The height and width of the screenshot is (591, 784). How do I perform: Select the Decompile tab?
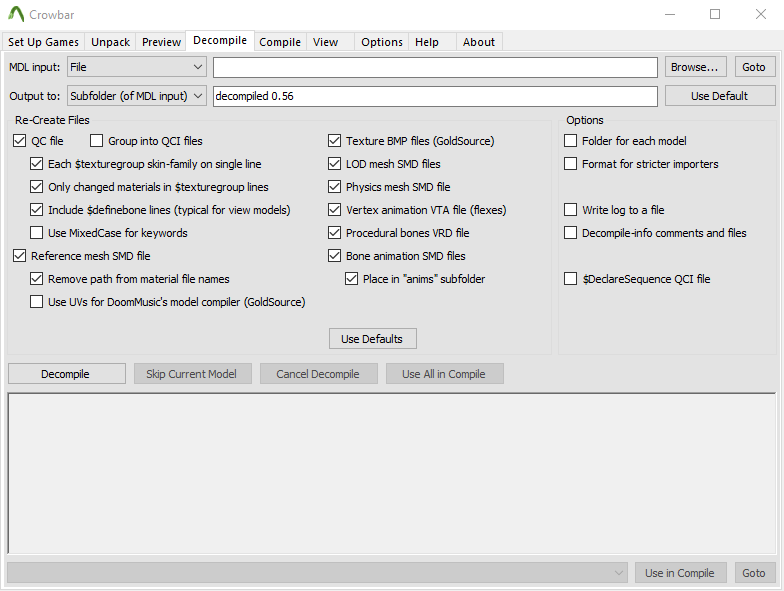220,40
